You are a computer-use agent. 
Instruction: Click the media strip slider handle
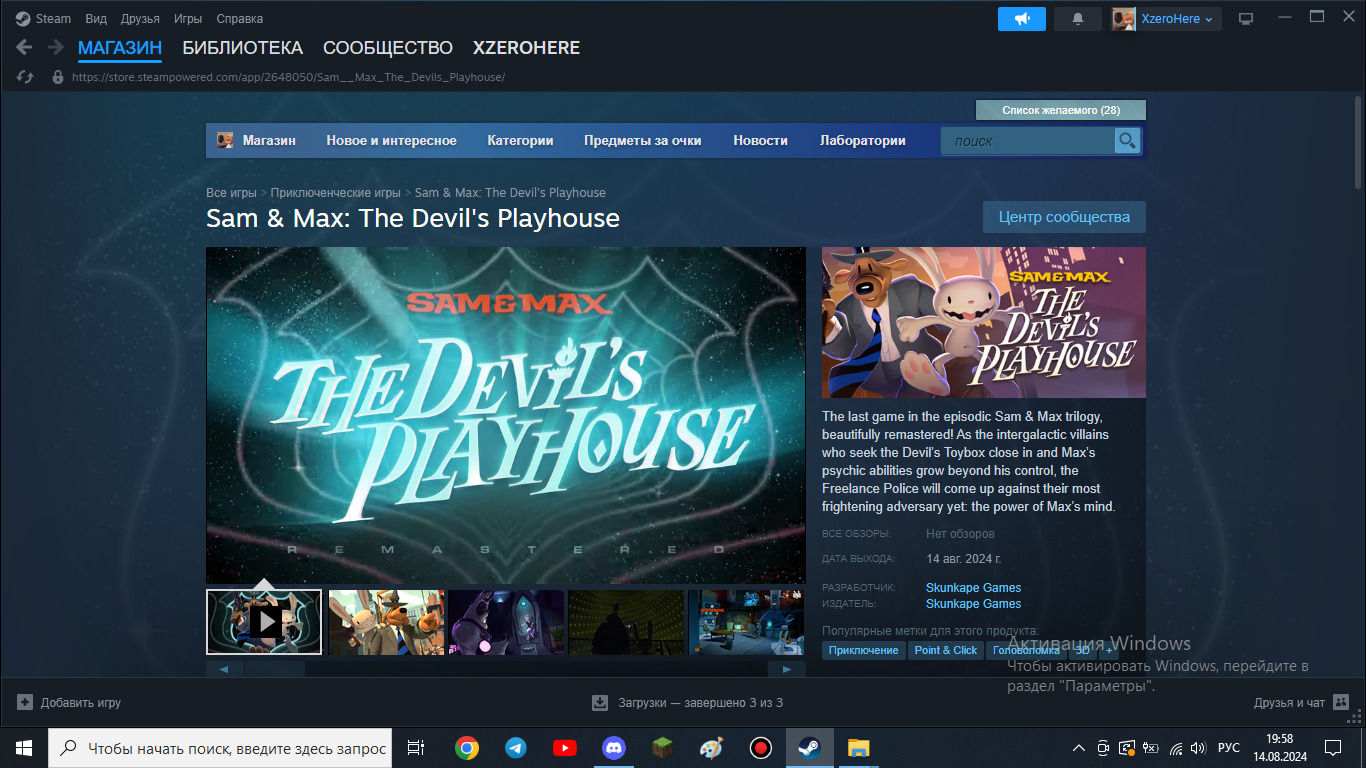[x=274, y=669]
